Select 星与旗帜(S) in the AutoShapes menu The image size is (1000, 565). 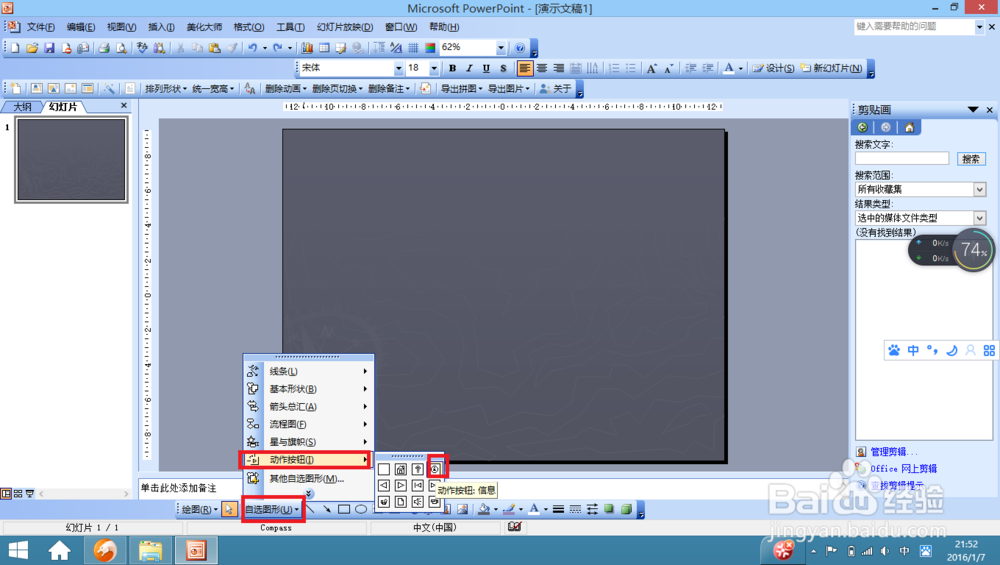307,442
